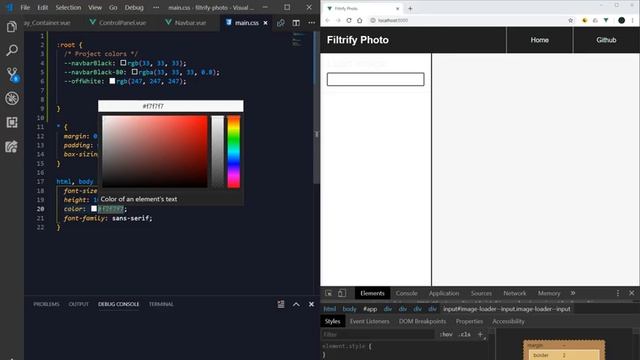Click the navbarBlack-80 color swatch
This screenshot has height=360, width=640.
[x=134, y=72]
